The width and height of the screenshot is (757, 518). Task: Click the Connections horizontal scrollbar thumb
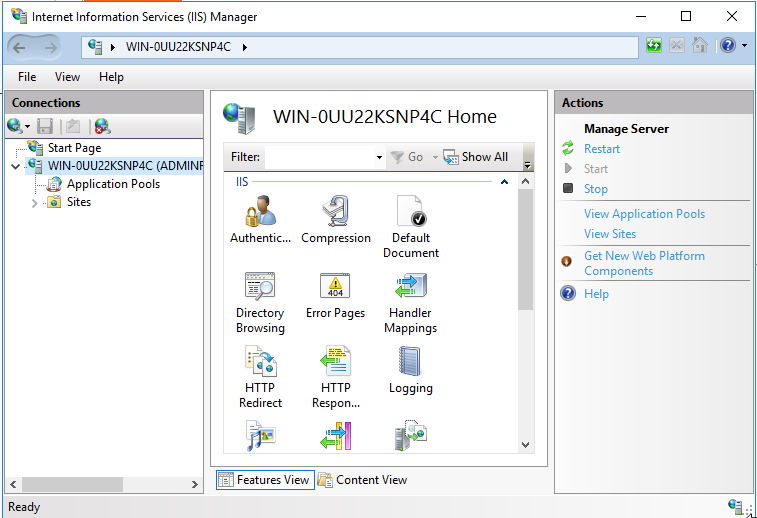pyautogui.click(x=72, y=484)
